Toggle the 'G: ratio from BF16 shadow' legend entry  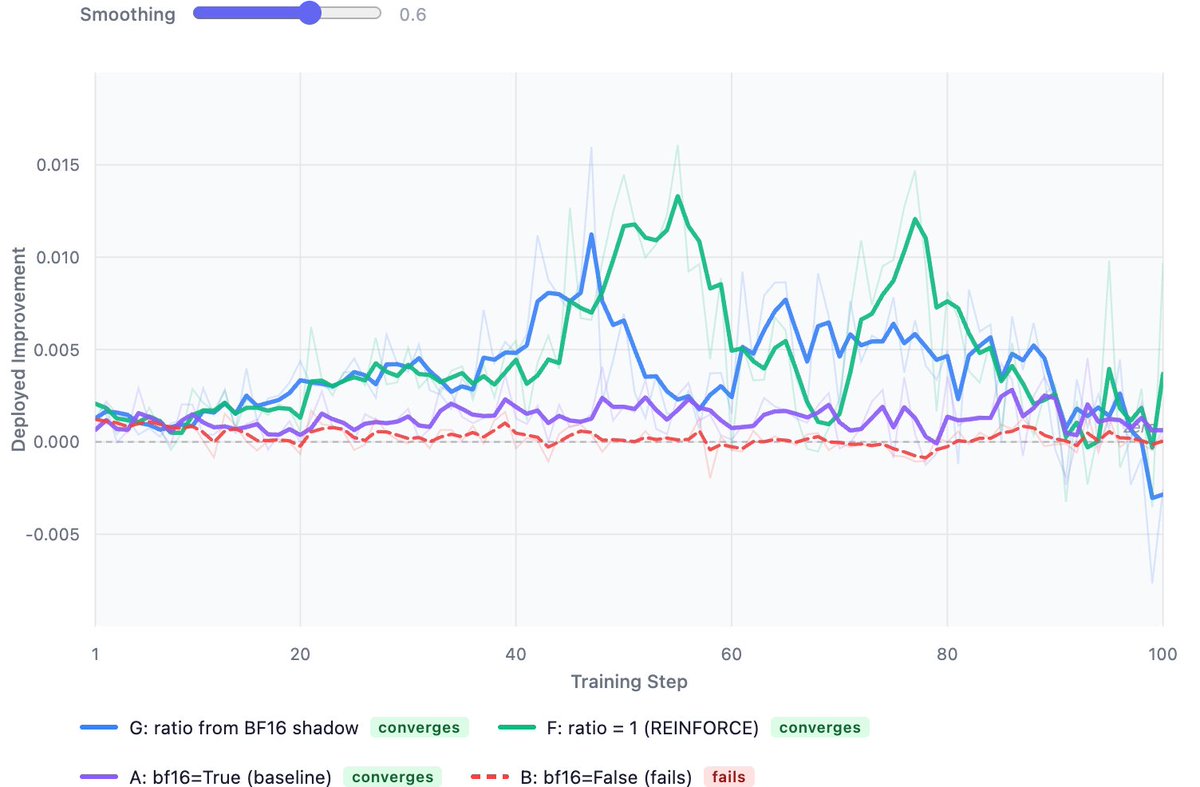click(246, 728)
